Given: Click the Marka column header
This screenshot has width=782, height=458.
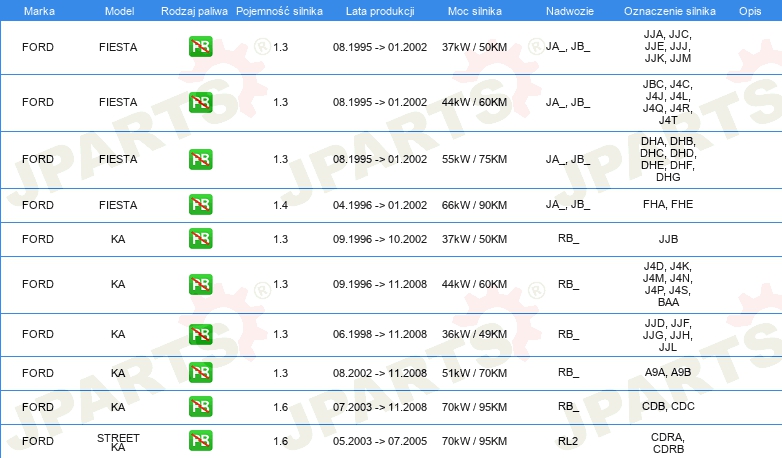Looking at the screenshot, I should point(39,11).
